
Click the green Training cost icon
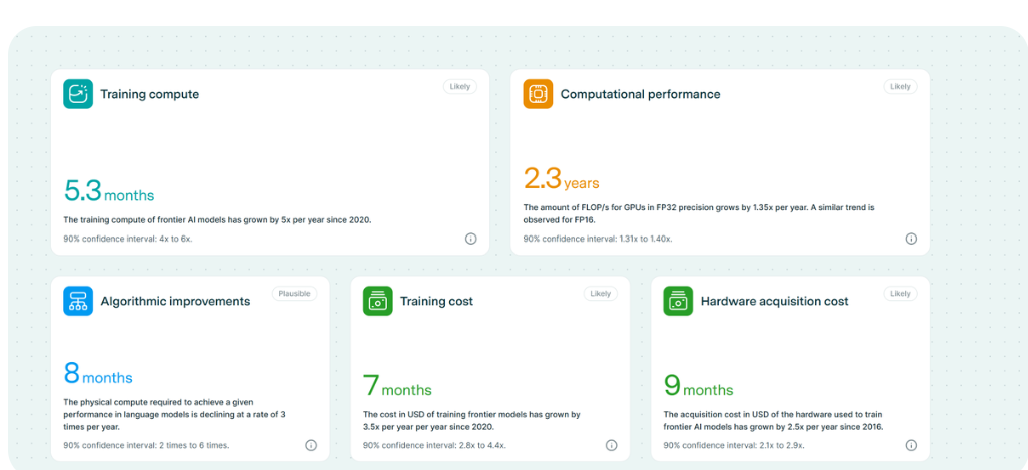point(378,301)
